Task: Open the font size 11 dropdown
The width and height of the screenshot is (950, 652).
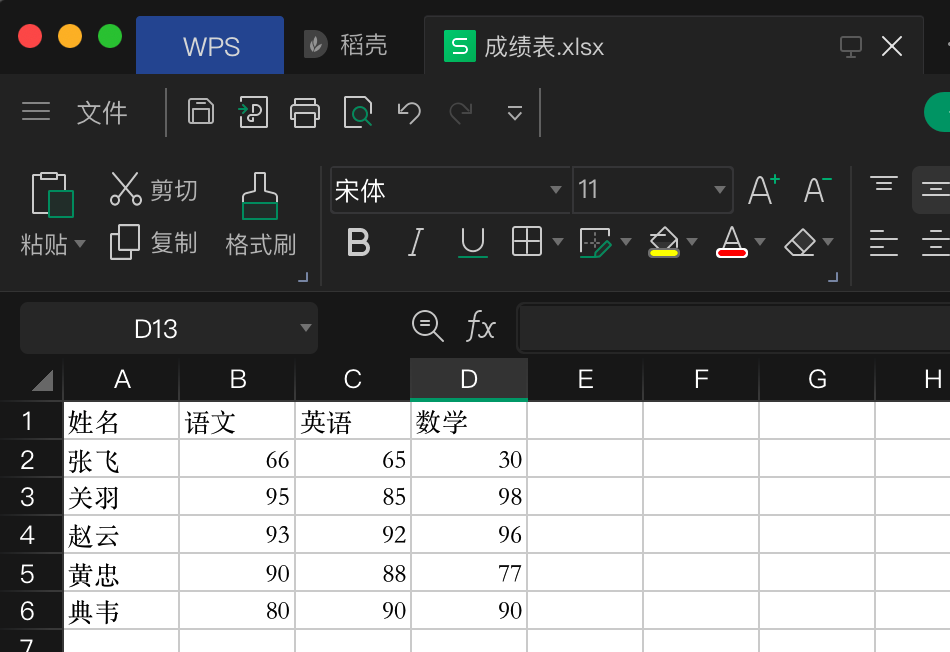Action: pos(718,190)
